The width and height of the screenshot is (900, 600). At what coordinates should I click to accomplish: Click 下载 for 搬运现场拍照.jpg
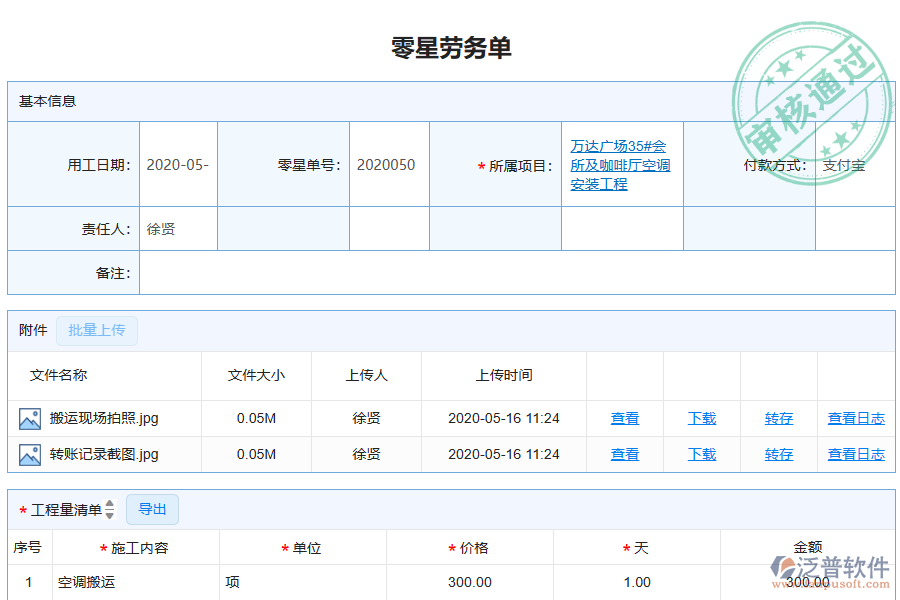pyautogui.click(x=701, y=418)
